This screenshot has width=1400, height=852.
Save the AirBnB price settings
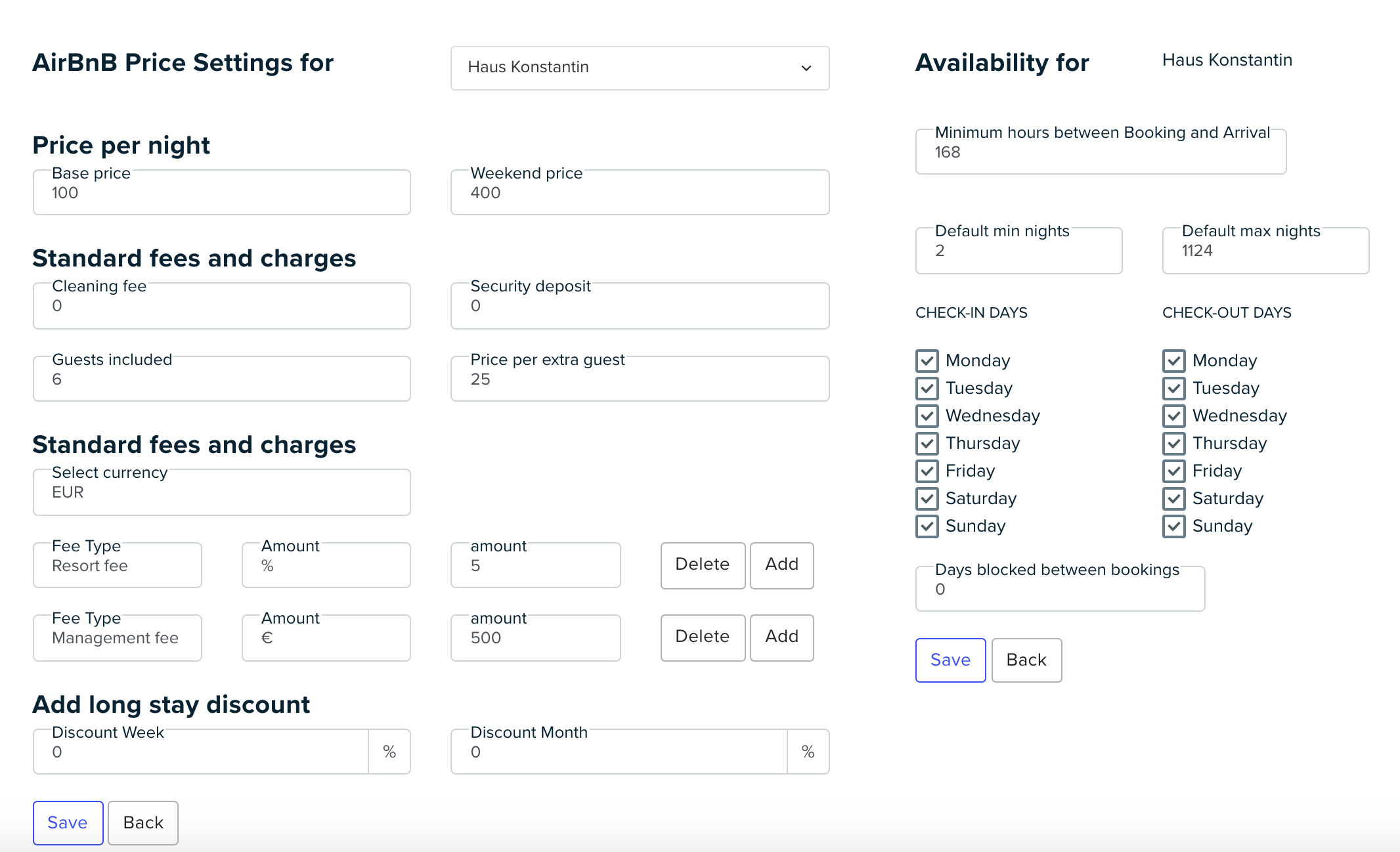click(68, 823)
